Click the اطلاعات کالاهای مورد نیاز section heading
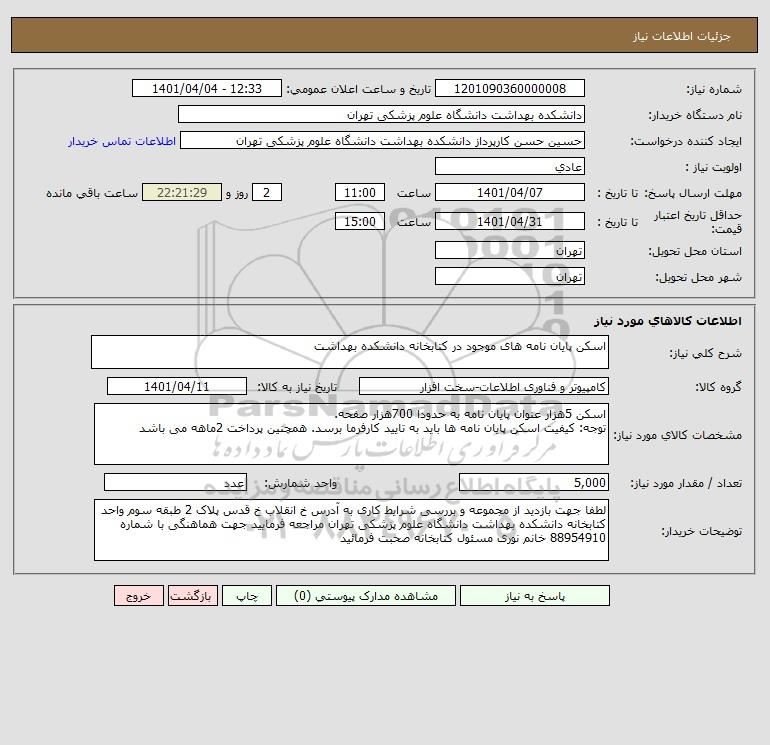The height and width of the screenshot is (745, 770). click(x=668, y=321)
